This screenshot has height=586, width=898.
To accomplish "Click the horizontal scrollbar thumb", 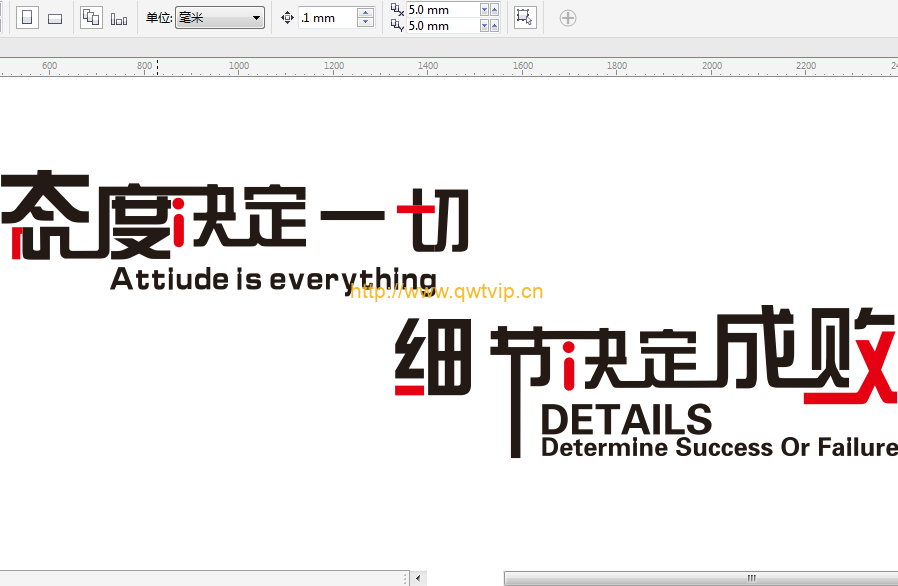I will 701,578.
